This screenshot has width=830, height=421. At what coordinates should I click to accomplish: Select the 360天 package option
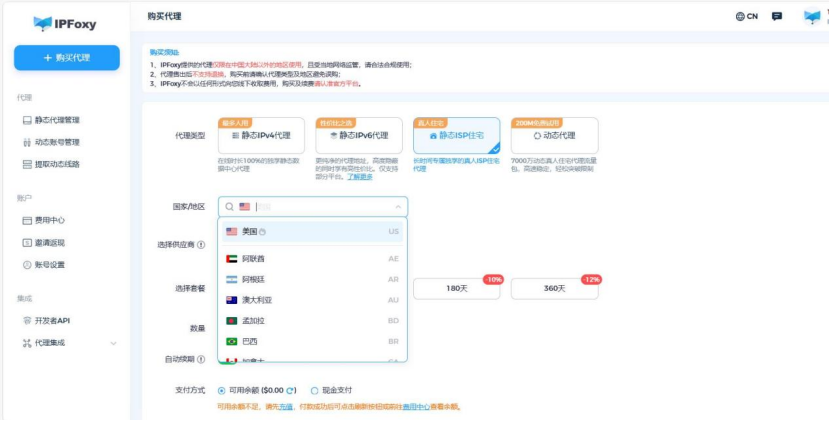coord(556,288)
